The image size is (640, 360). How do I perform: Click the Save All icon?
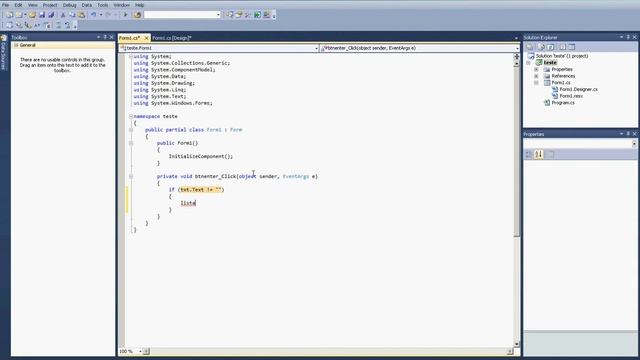click(x=51, y=15)
